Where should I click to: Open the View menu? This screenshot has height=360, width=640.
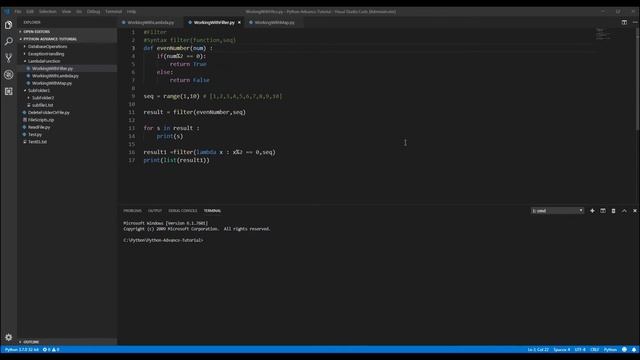(x=67, y=11)
